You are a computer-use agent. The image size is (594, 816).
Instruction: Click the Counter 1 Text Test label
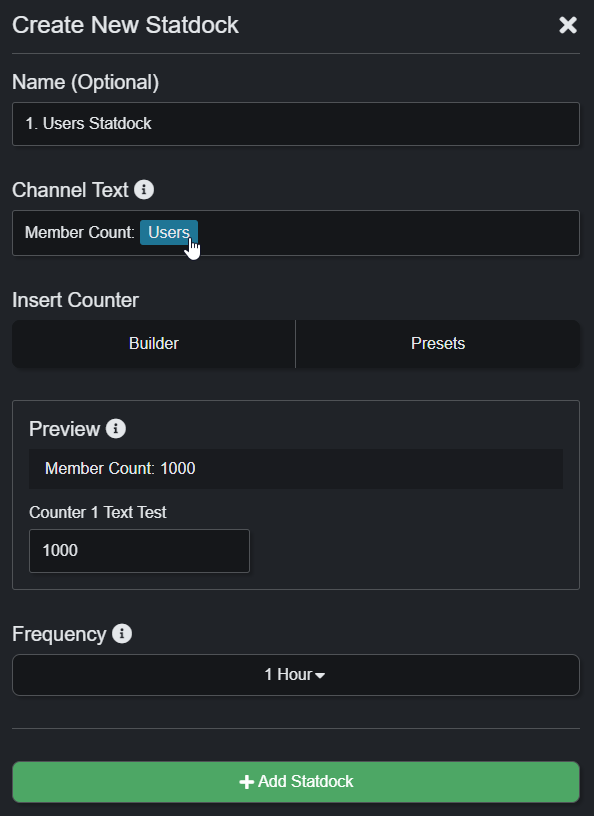[x=98, y=512]
